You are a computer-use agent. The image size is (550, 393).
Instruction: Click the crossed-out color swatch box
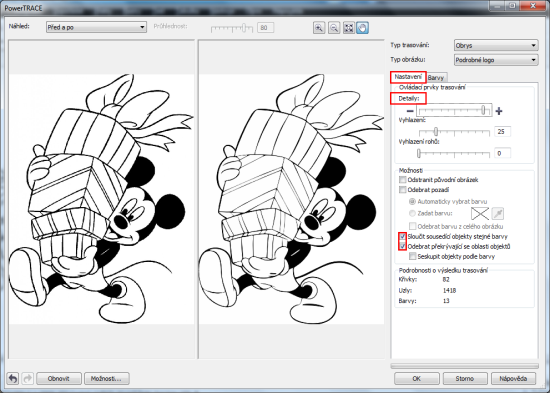480,213
